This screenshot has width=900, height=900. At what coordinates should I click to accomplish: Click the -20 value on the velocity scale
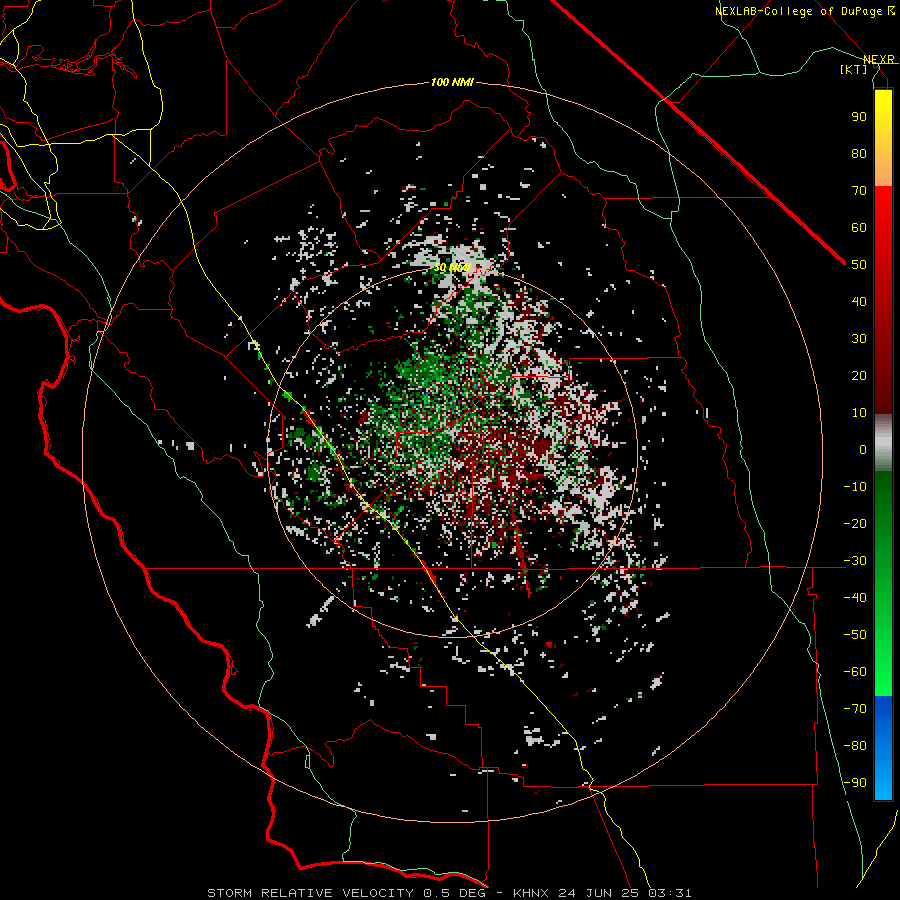855,523
